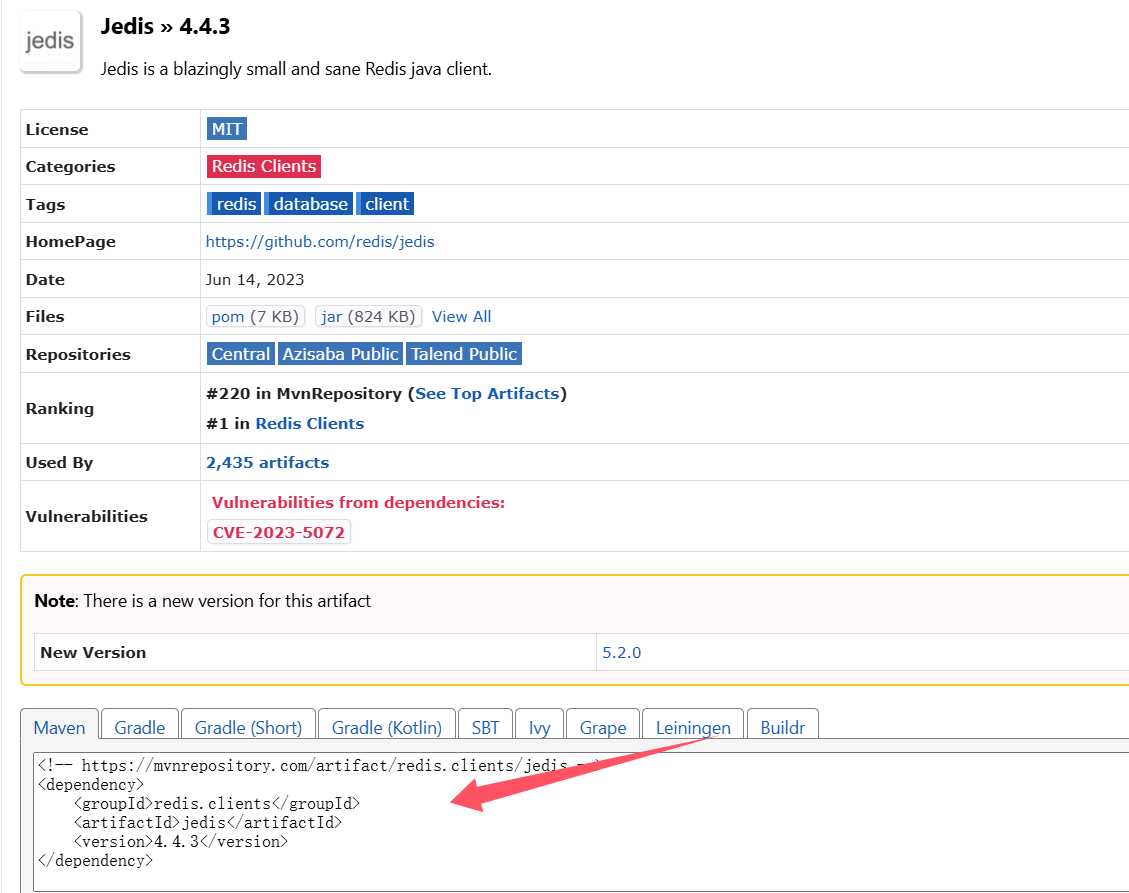
Task: Click the groupId redis.clients line
Action: (217, 803)
